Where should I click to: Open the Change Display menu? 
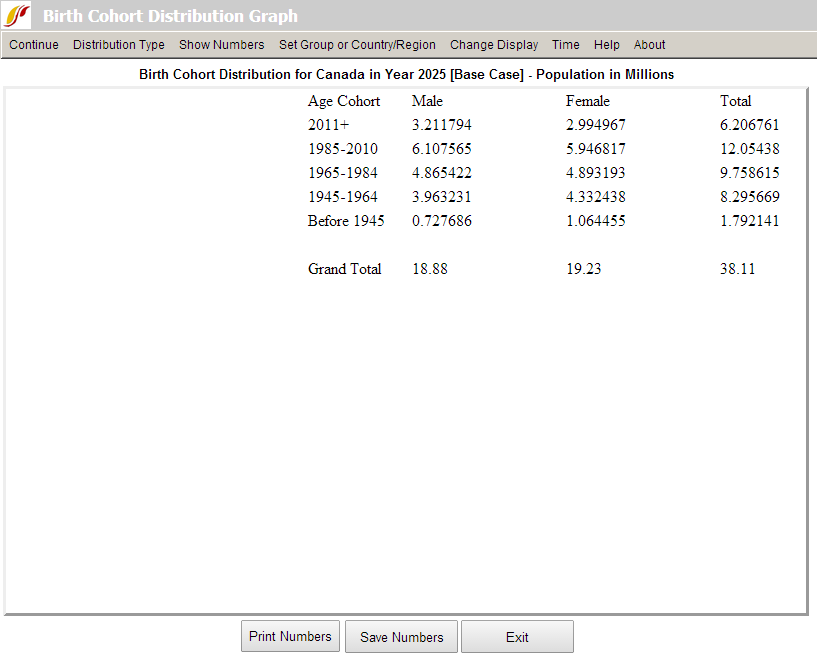tap(493, 44)
